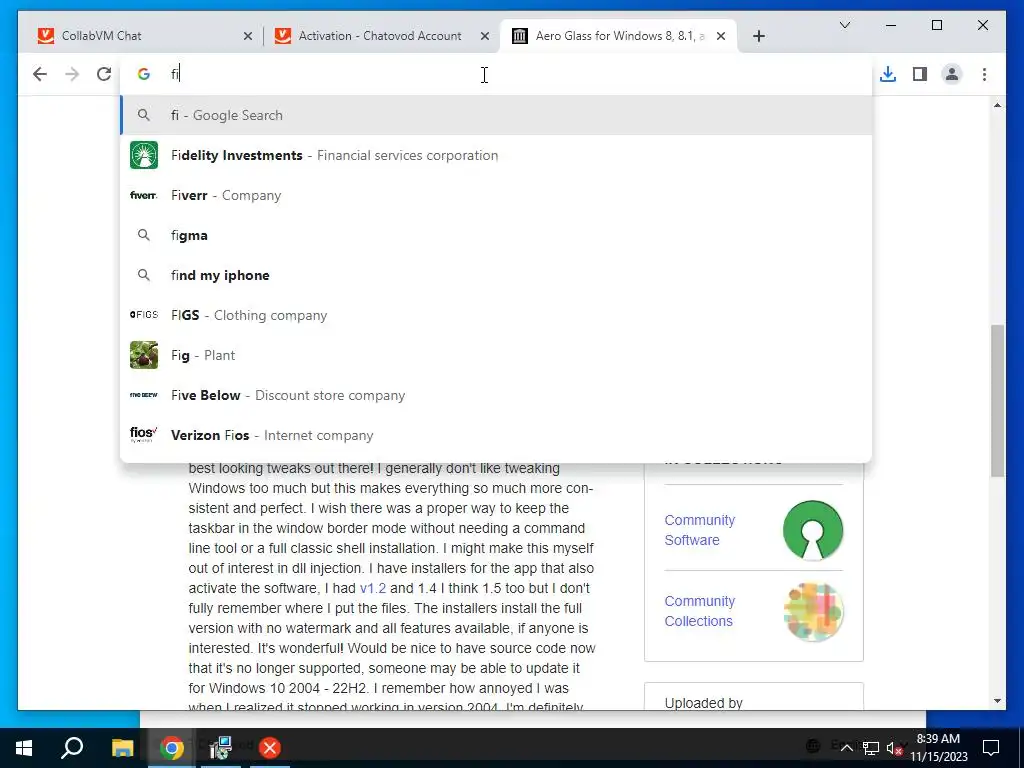Pick the figma search suggestion
This screenshot has height=768, width=1024.
tap(496, 235)
